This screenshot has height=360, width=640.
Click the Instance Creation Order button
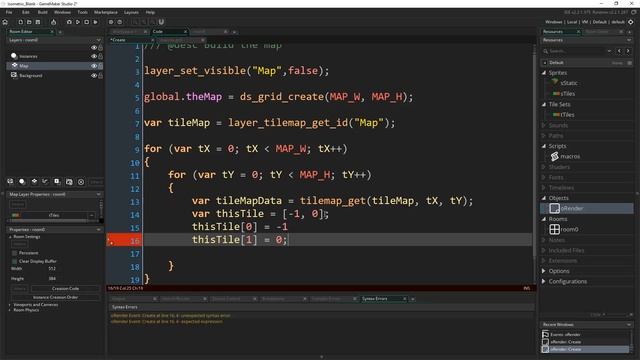tap(55, 297)
